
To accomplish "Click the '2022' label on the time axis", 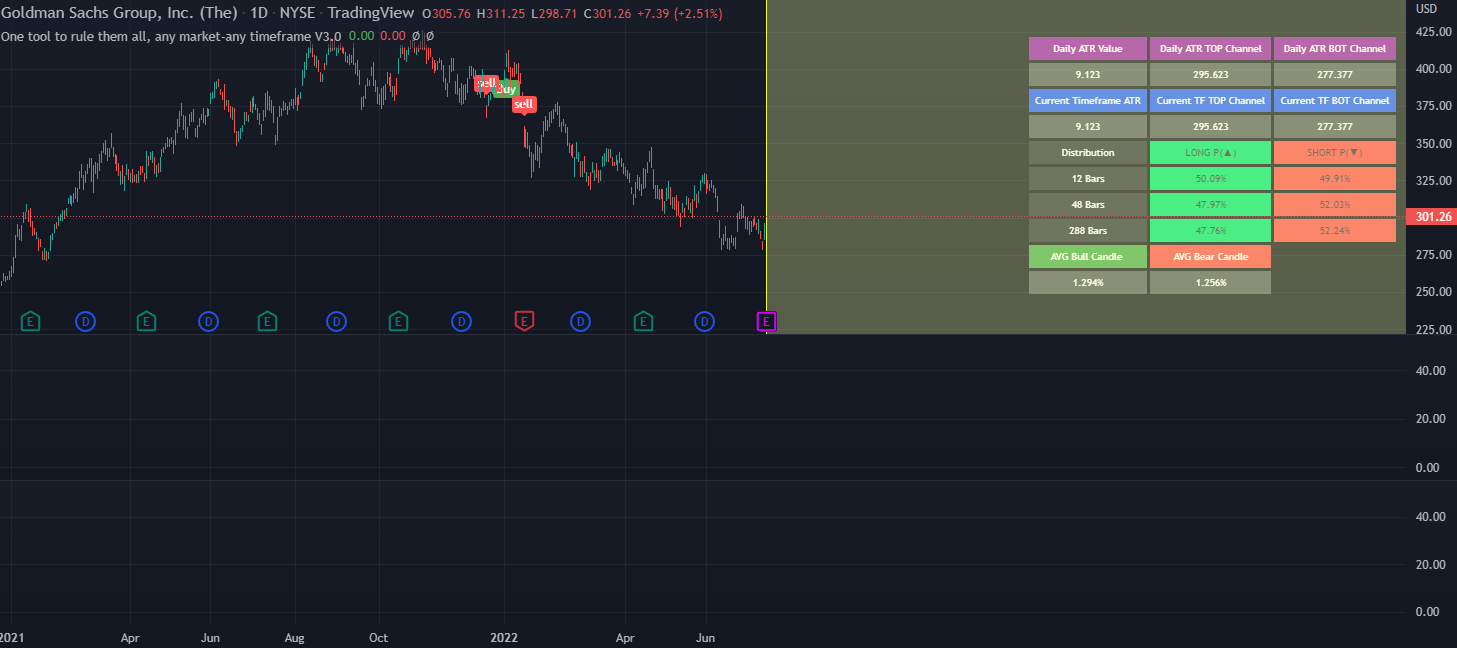I will pos(504,636).
